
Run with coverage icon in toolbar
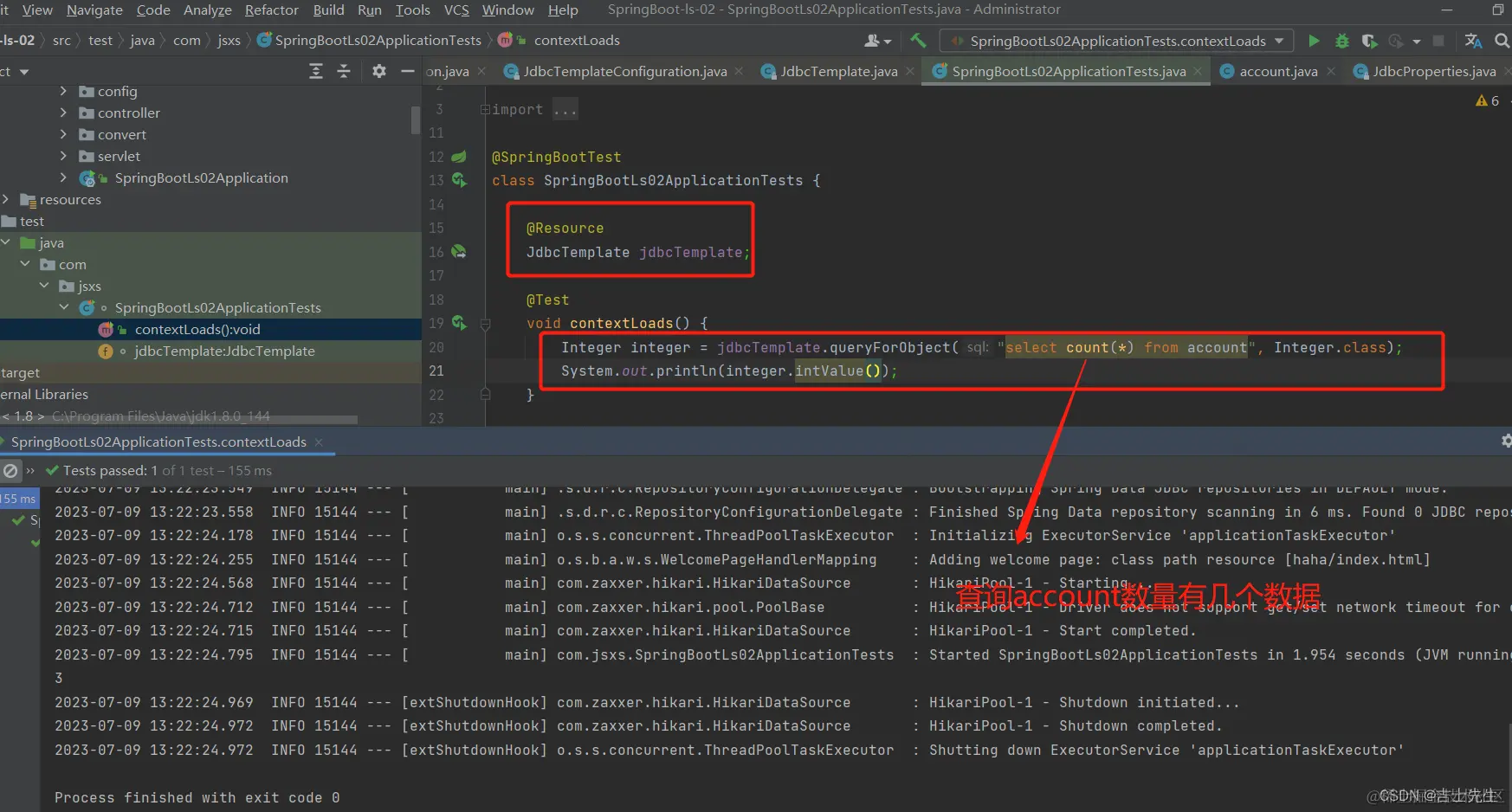click(1369, 41)
